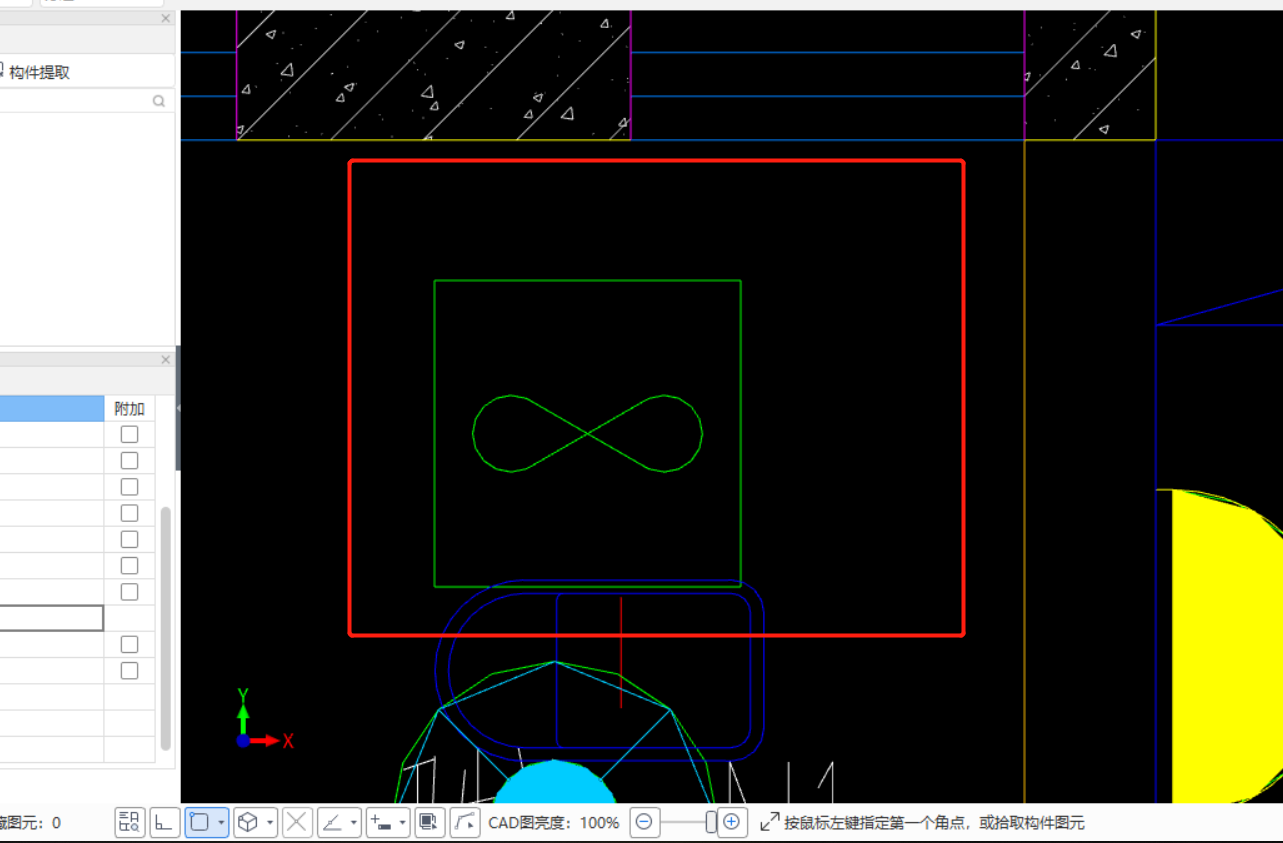1283x843 pixels.
Task: Click the 附加 column header
Action: click(129, 408)
